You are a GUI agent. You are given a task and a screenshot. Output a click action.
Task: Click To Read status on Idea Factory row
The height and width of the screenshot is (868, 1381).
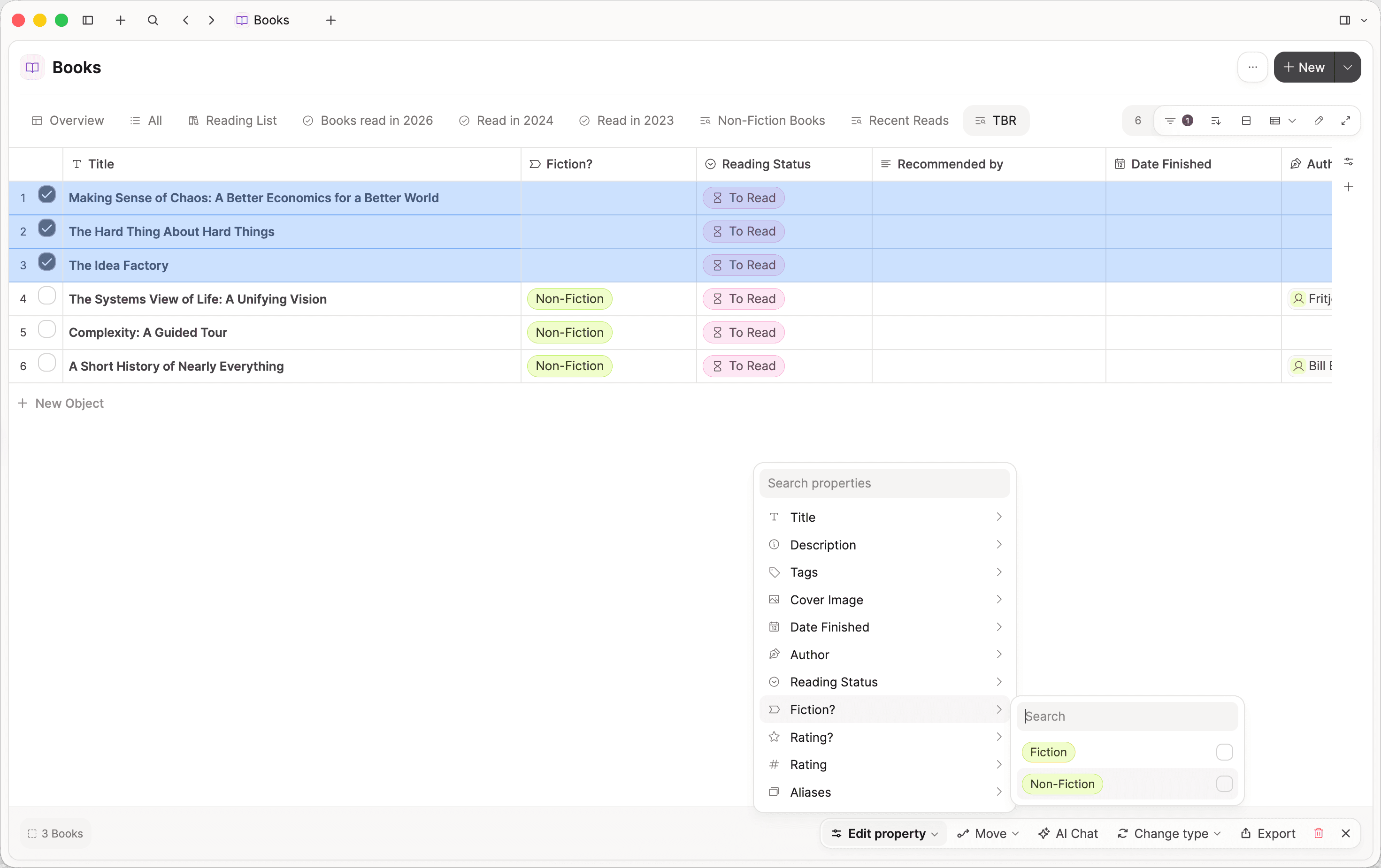click(x=744, y=265)
